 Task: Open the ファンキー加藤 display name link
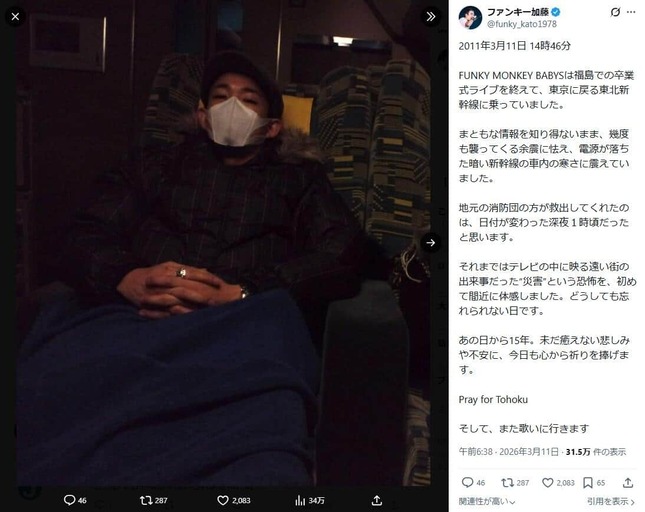(518, 12)
